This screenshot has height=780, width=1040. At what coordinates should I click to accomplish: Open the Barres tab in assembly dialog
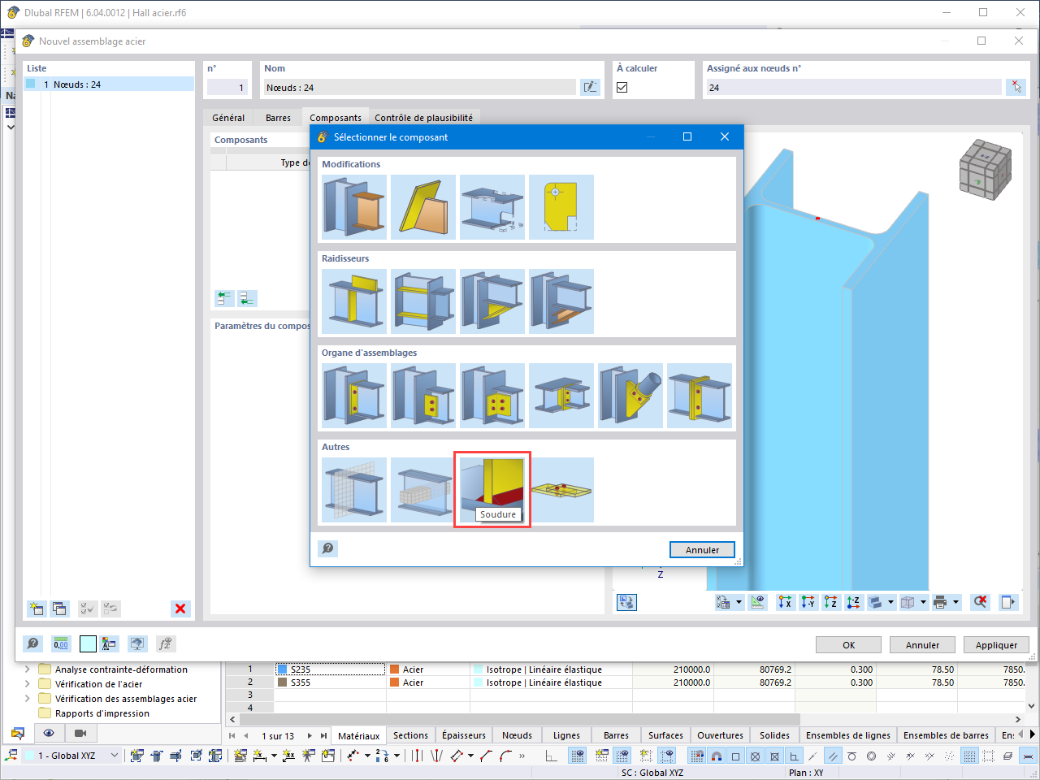(x=278, y=117)
